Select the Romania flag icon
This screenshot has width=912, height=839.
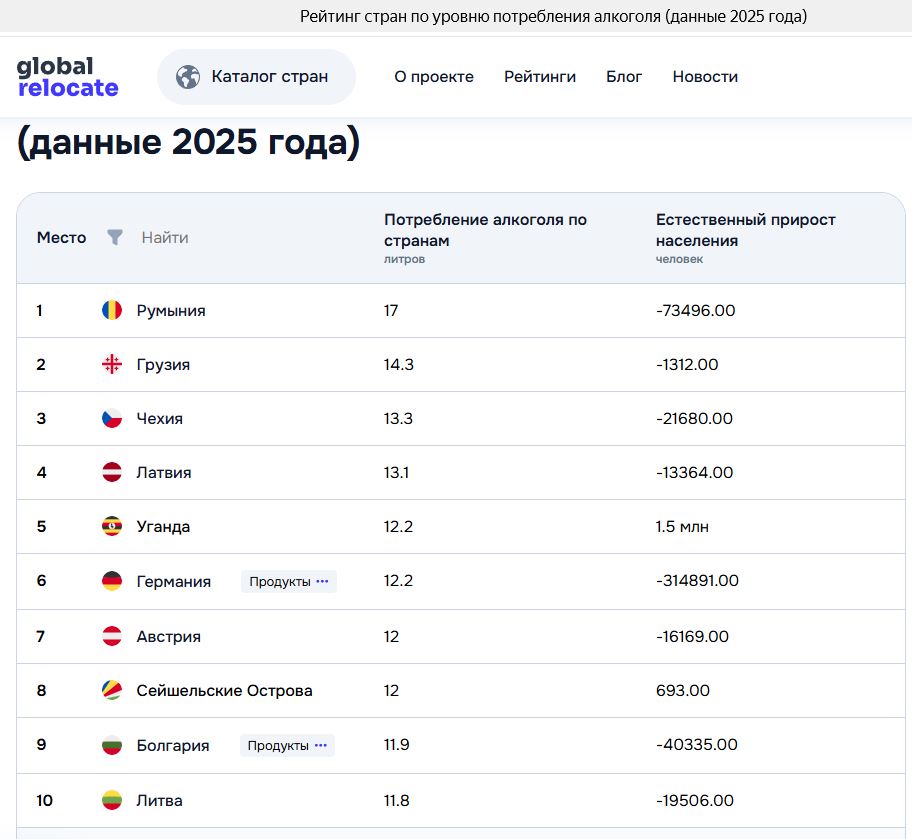(112, 310)
